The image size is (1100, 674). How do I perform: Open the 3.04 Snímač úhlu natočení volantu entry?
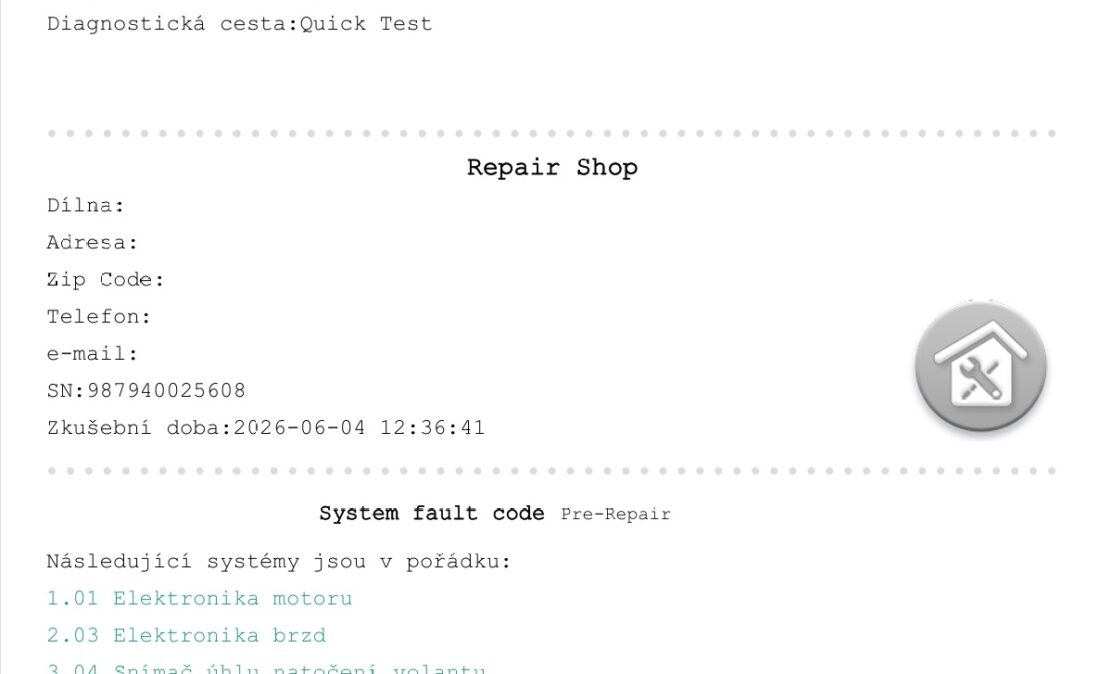coord(266,668)
